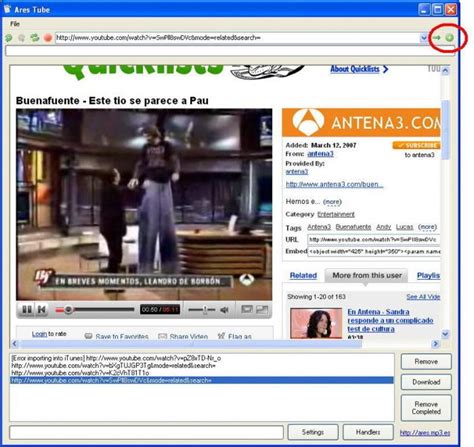This screenshot has width=474, height=447.
Task: Switch to the Playlists tab
Action: (x=428, y=275)
